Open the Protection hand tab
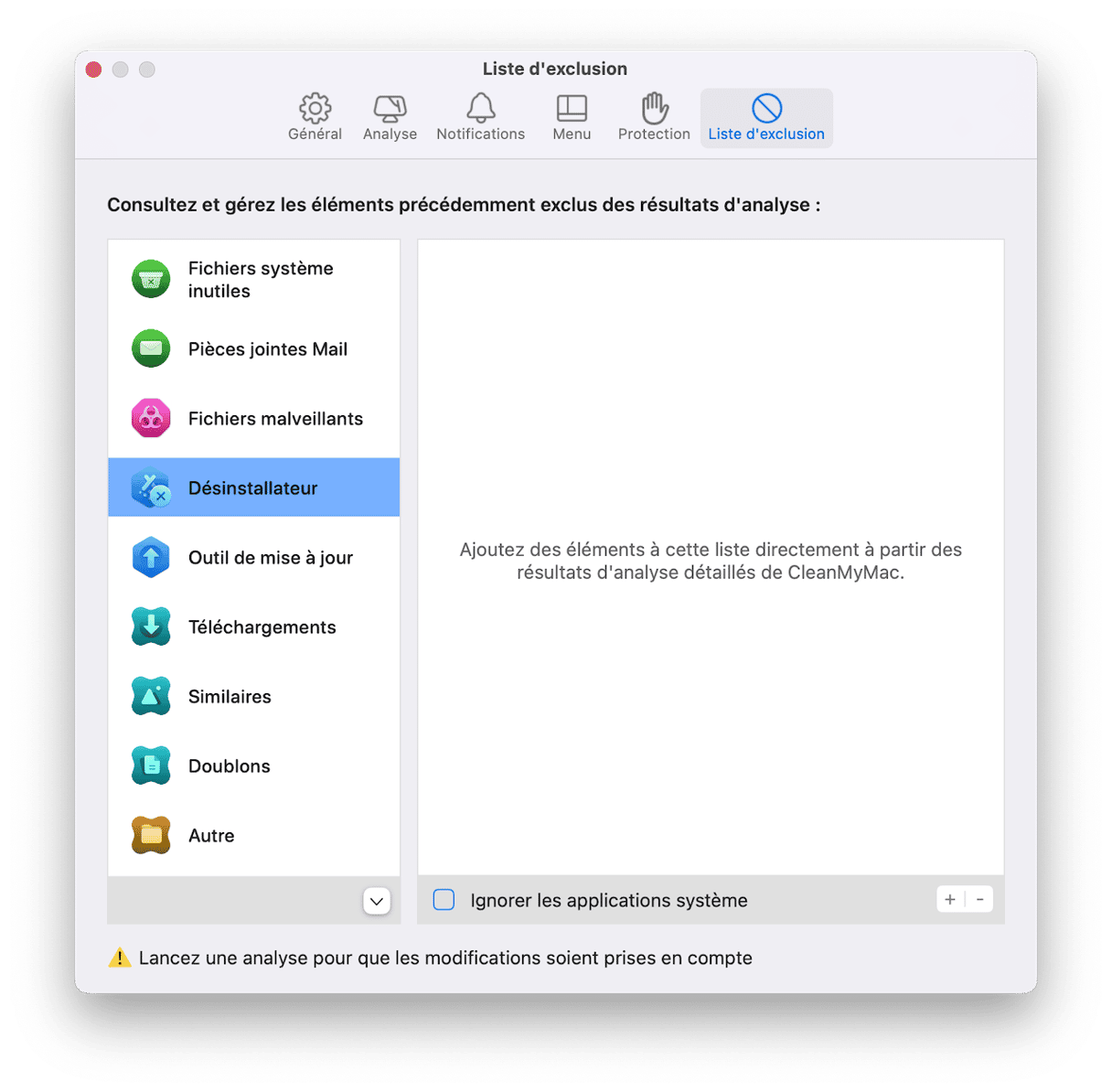The height and width of the screenshot is (1092, 1112). pos(654,117)
